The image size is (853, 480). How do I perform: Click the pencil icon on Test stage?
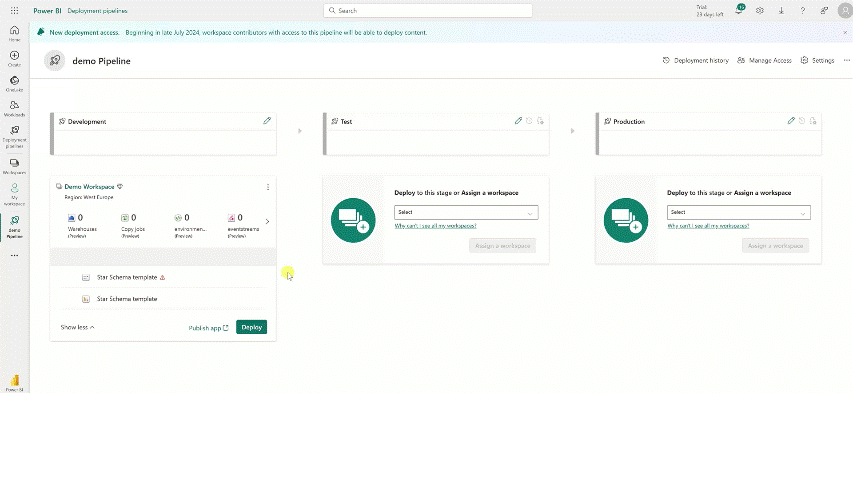(518, 121)
